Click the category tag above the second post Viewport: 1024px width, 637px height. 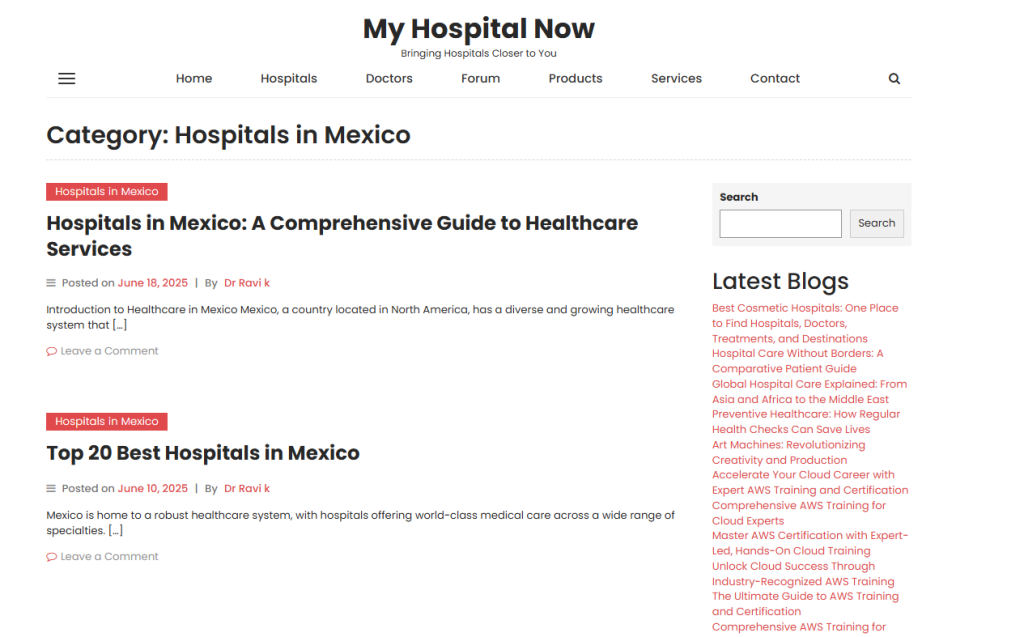tap(106, 421)
